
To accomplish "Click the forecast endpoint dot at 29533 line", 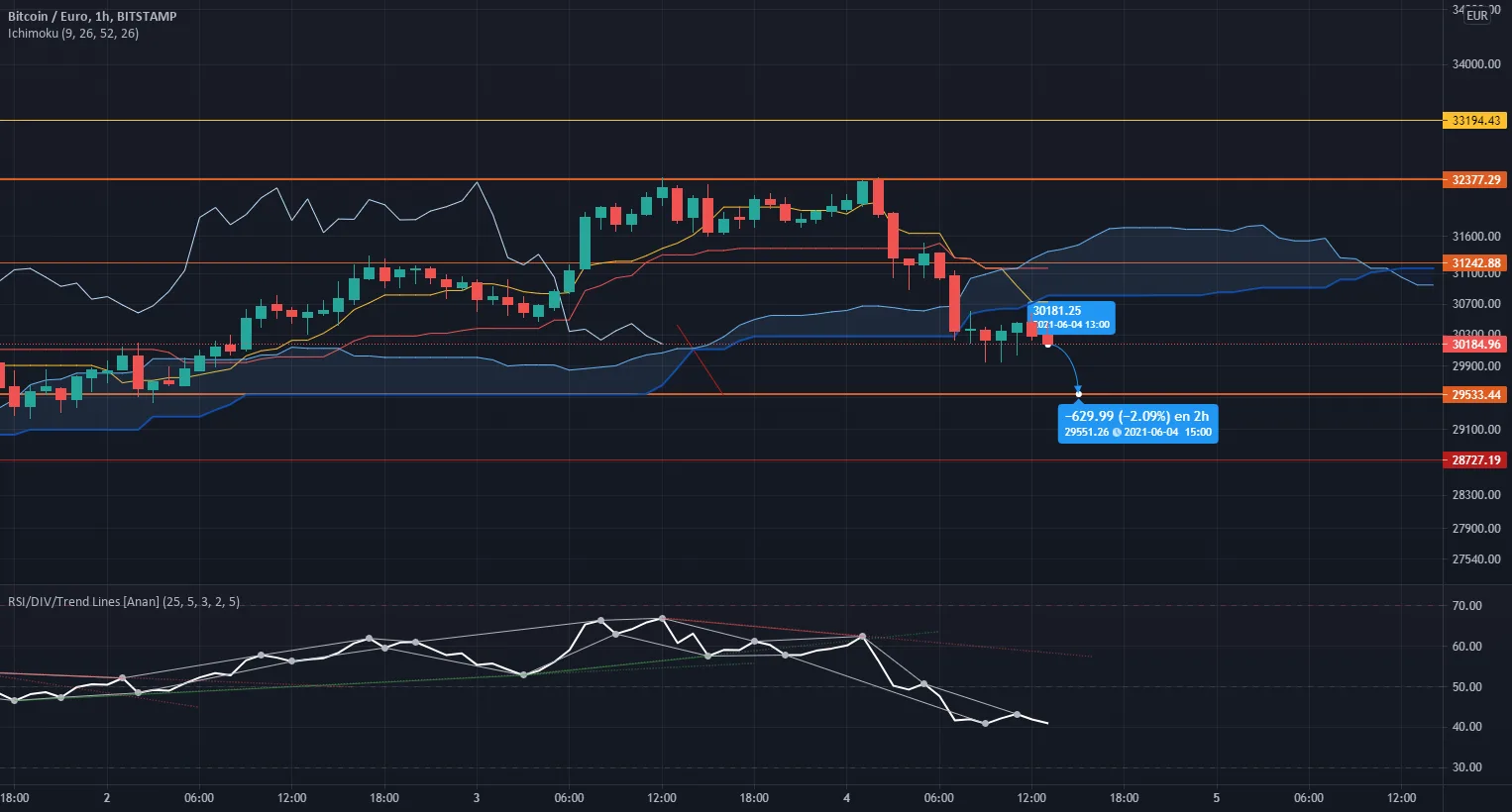I will pyautogui.click(x=1079, y=395).
